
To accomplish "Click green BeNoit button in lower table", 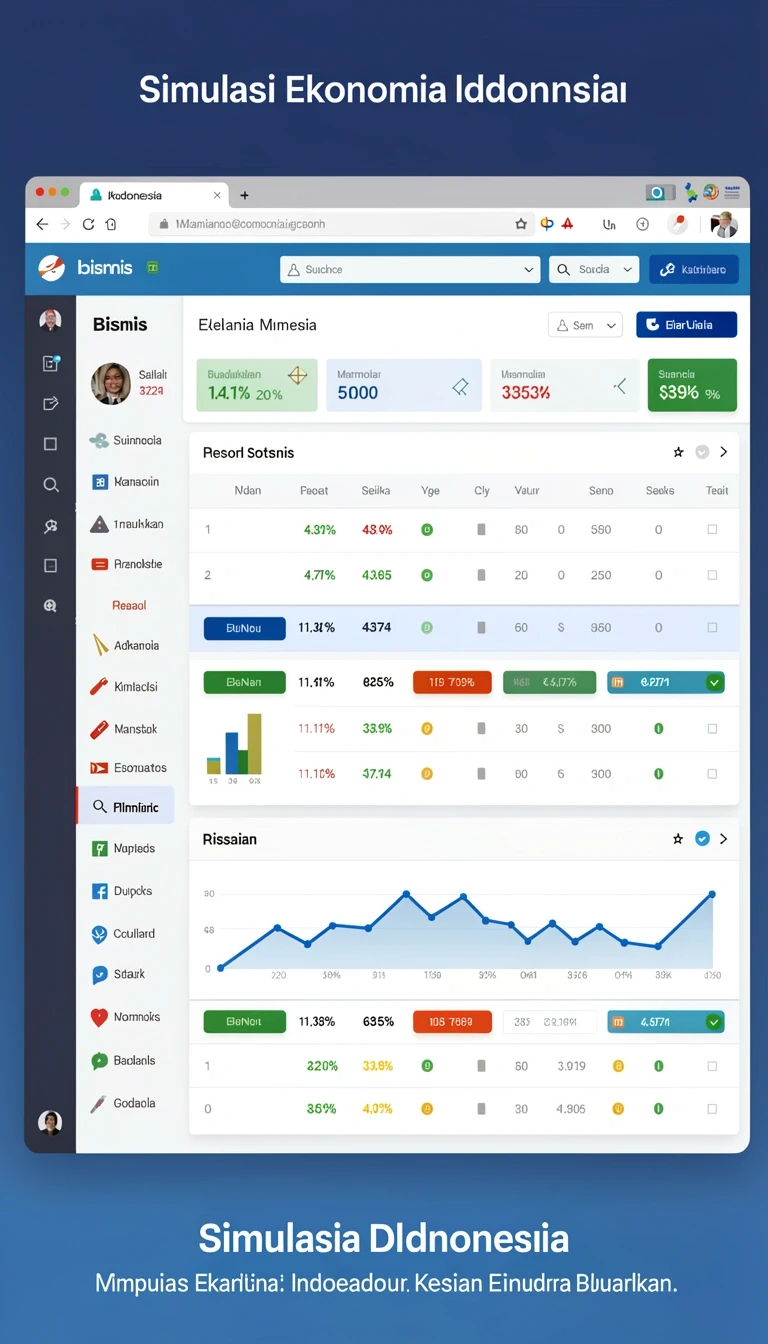I will pos(244,1022).
